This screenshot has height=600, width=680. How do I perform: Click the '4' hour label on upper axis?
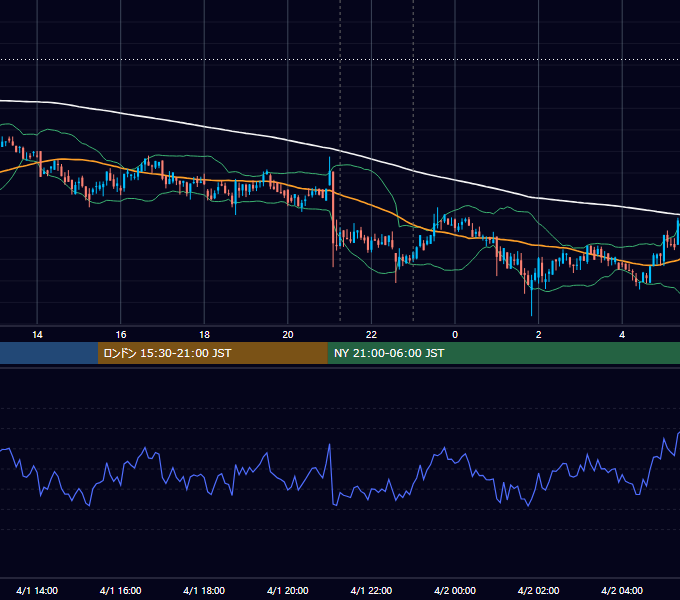click(622, 335)
